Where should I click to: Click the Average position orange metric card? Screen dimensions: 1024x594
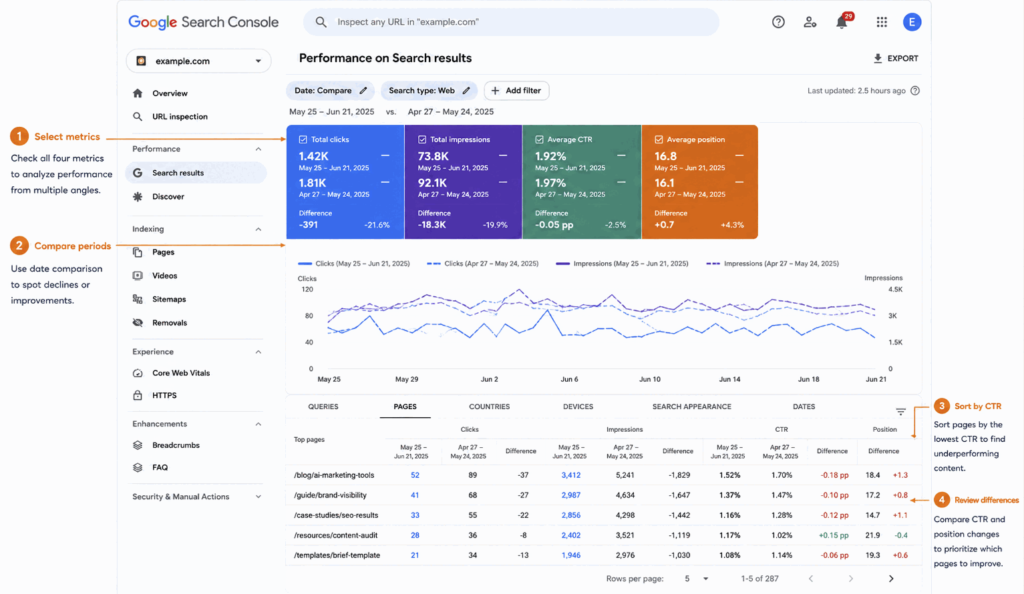pos(700,182)
